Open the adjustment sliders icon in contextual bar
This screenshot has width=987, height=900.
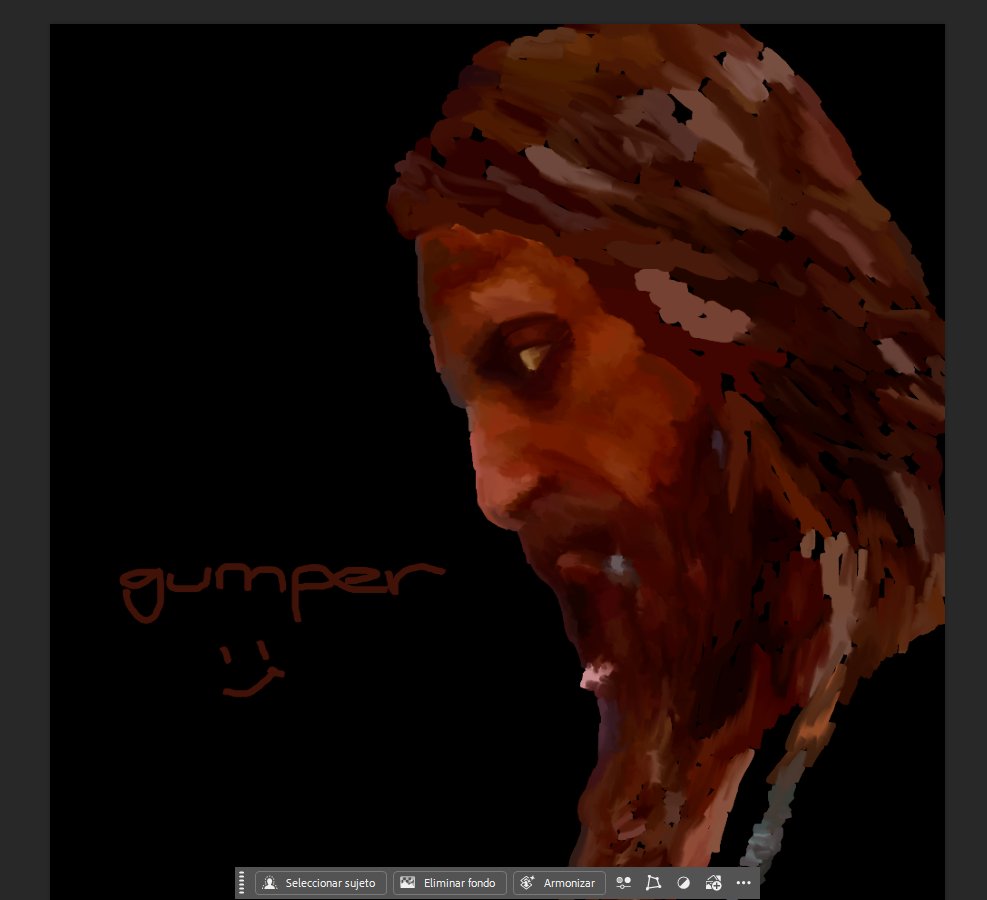pyautogui.click(x=623, y=883)
